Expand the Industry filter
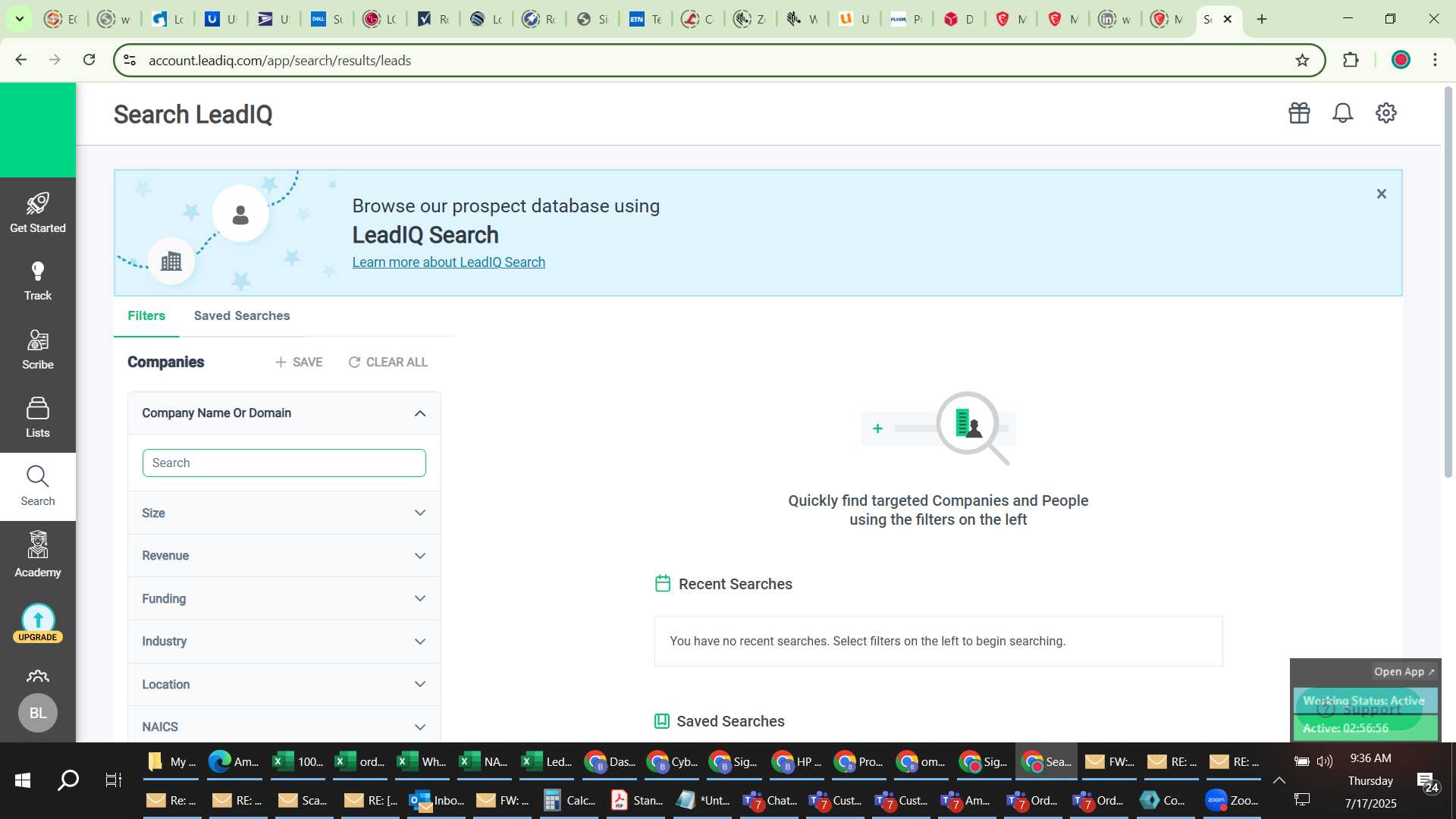This screenshot has height=819, width=1456. [x=284, y=642]
